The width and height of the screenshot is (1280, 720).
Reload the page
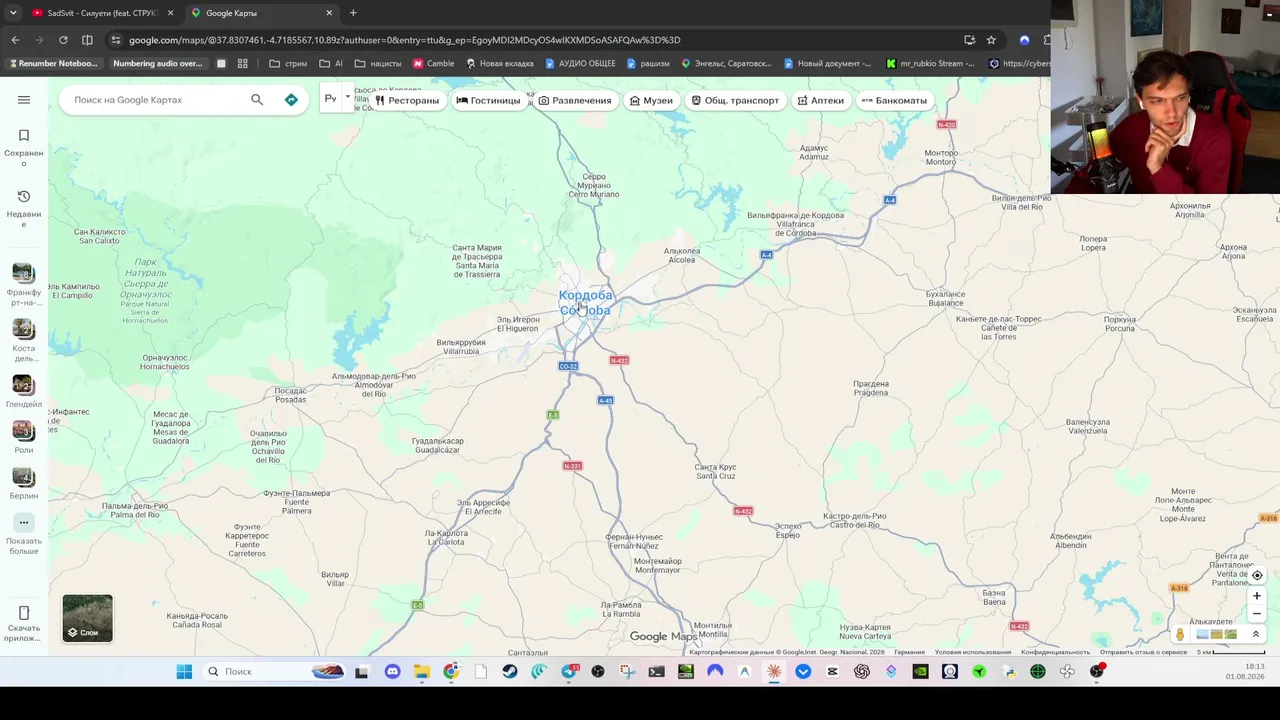coord(63,40)
